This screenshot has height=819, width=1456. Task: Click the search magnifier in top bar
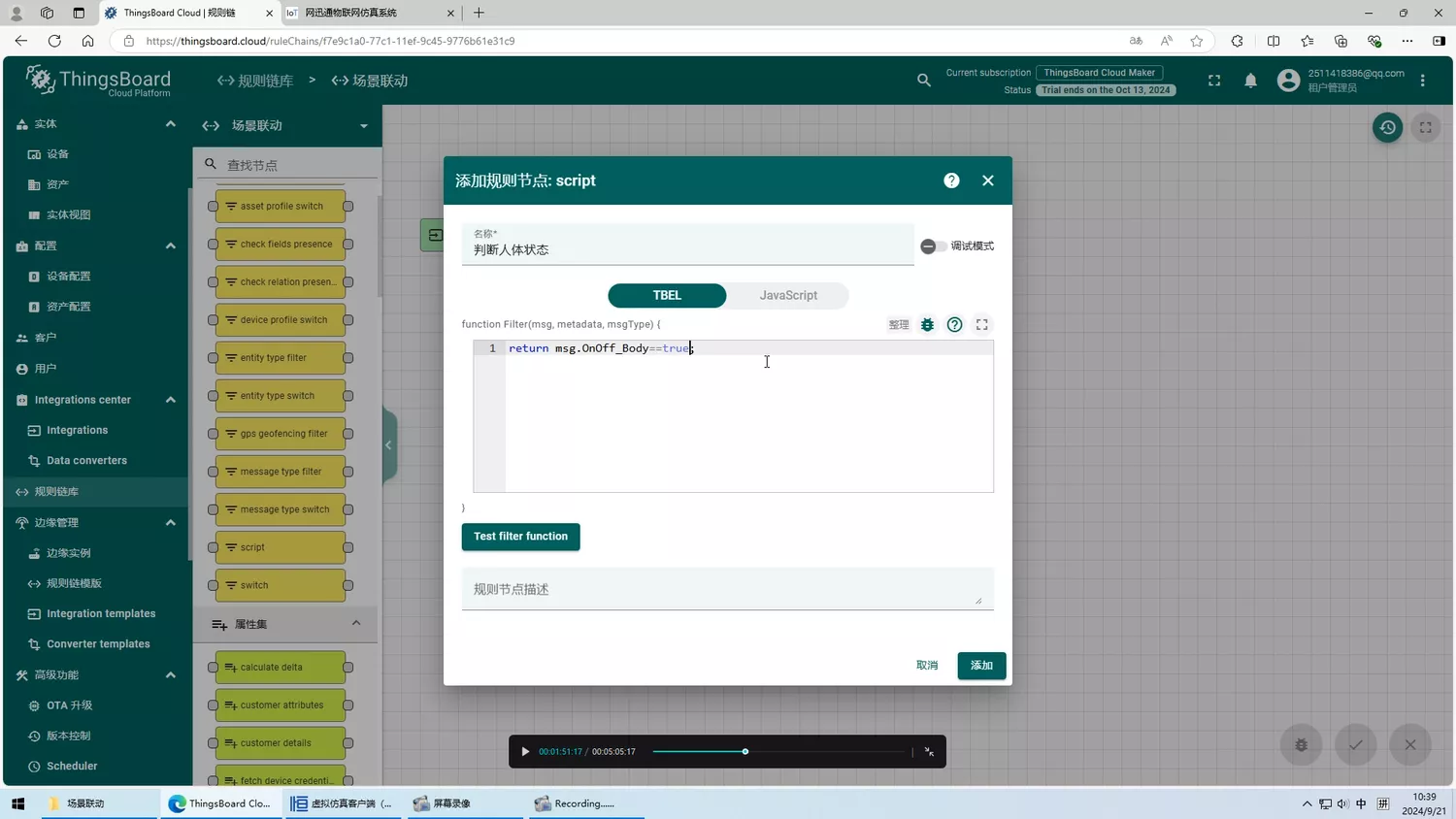click(923, 81)
